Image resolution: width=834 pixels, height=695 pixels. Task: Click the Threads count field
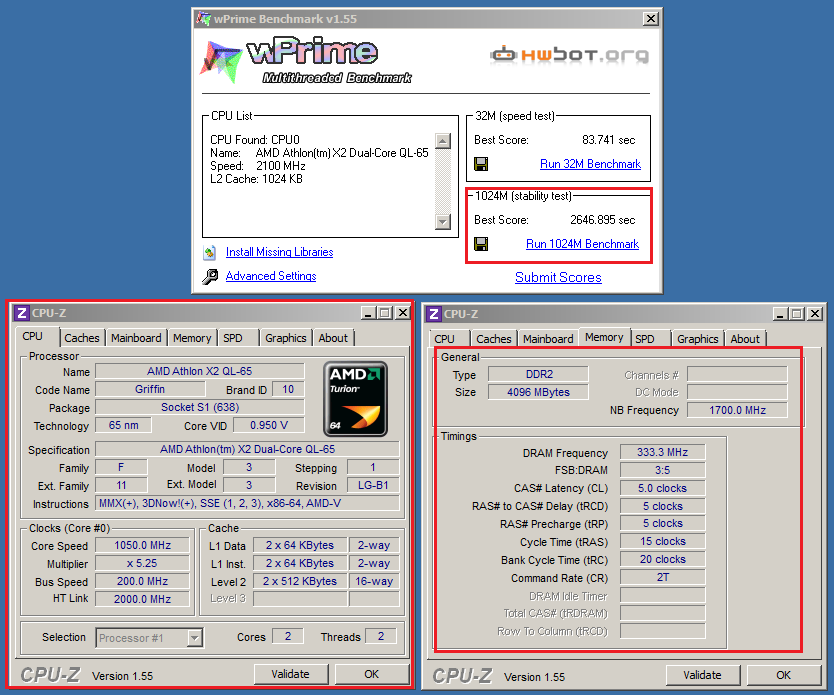click(x=381, y=637)
